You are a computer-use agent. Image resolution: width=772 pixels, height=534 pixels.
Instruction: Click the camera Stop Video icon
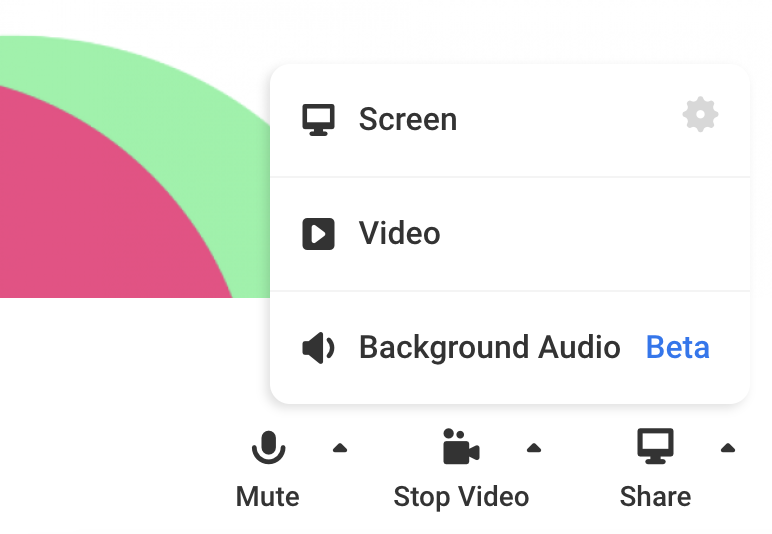point(461,447)
